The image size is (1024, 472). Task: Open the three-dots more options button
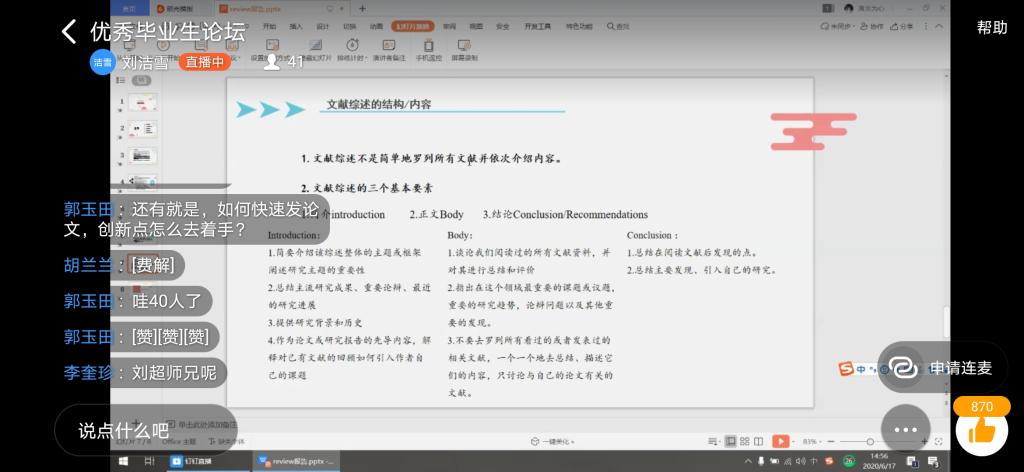[x=905, y=429]
